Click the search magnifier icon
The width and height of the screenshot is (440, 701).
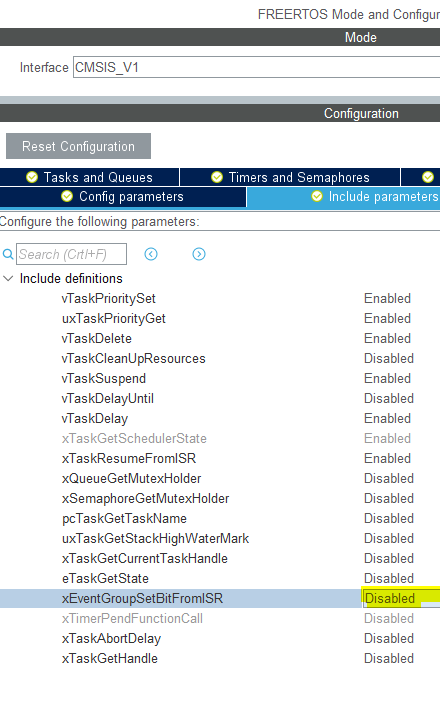point(8,254)
